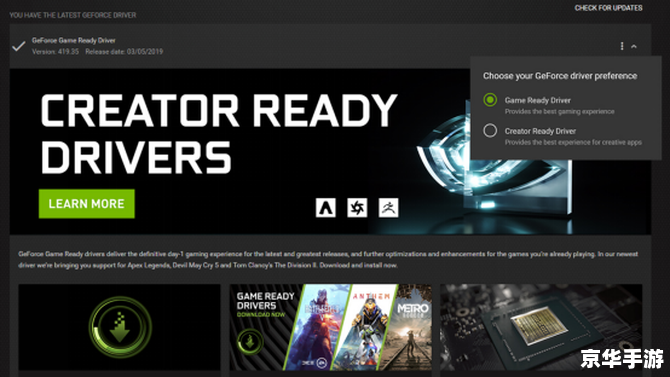Click the Creator Ready Drivers banner headline
The width and height of the screenshot is (670, 377).
coord(219,133)
